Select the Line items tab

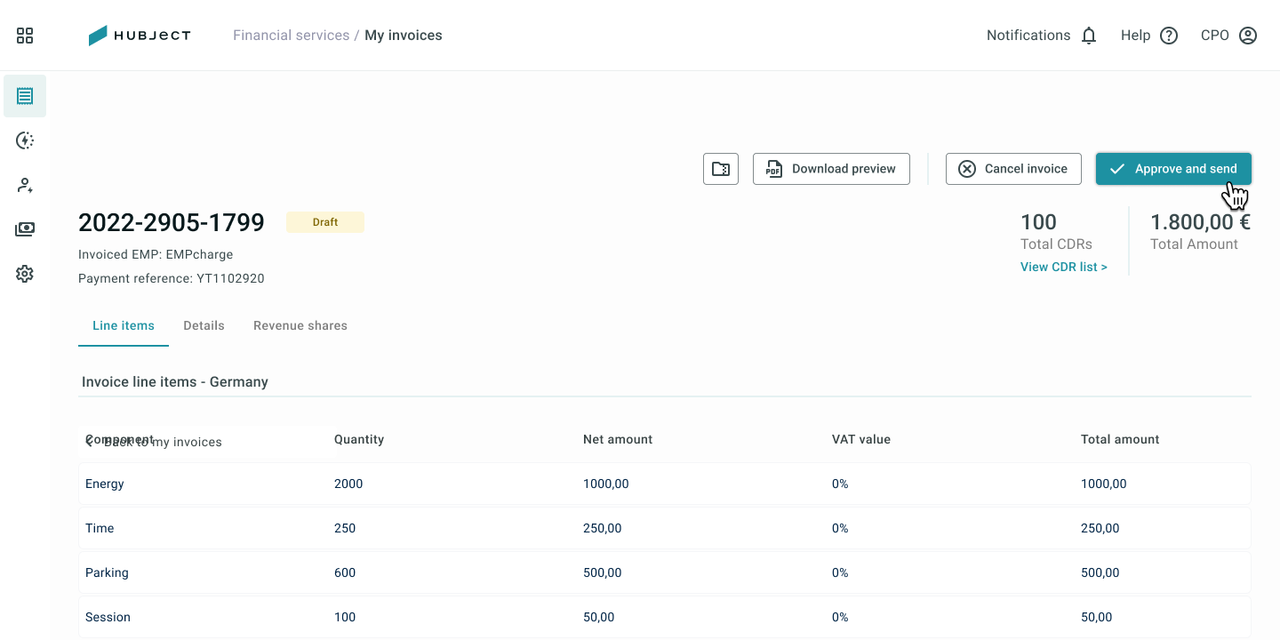click(123, 326)
